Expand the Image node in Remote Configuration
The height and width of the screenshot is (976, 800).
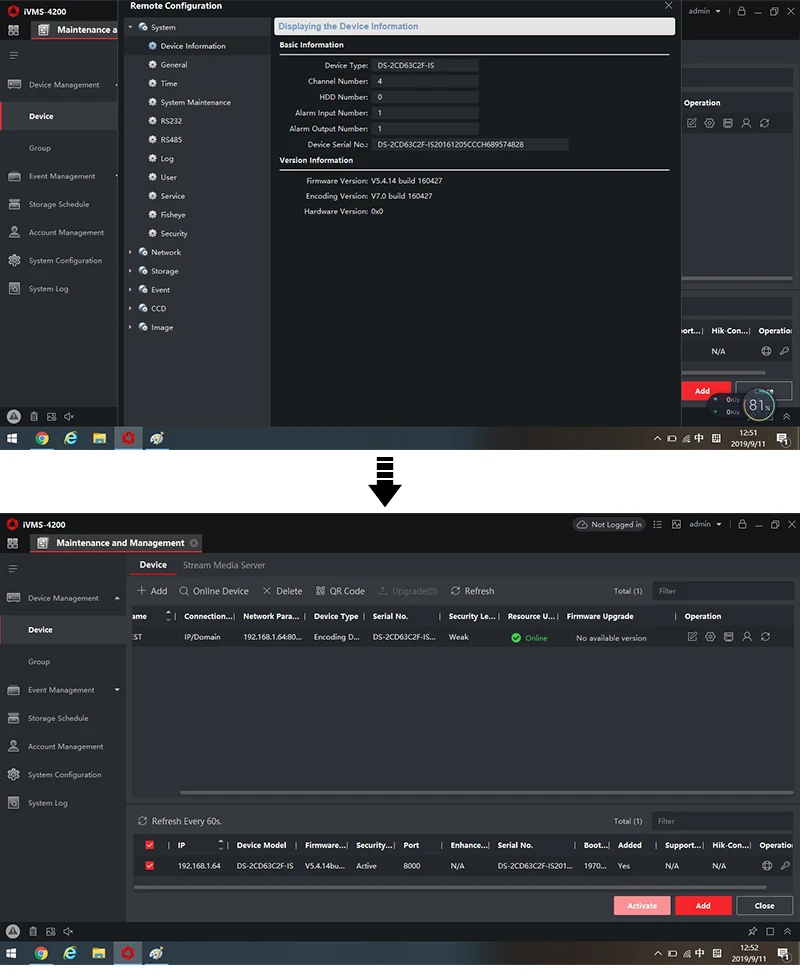coord(130,327)
